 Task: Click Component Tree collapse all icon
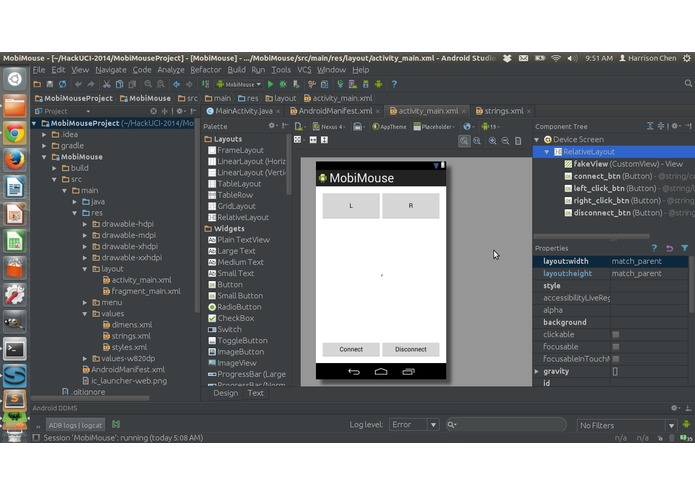(660, 126)
